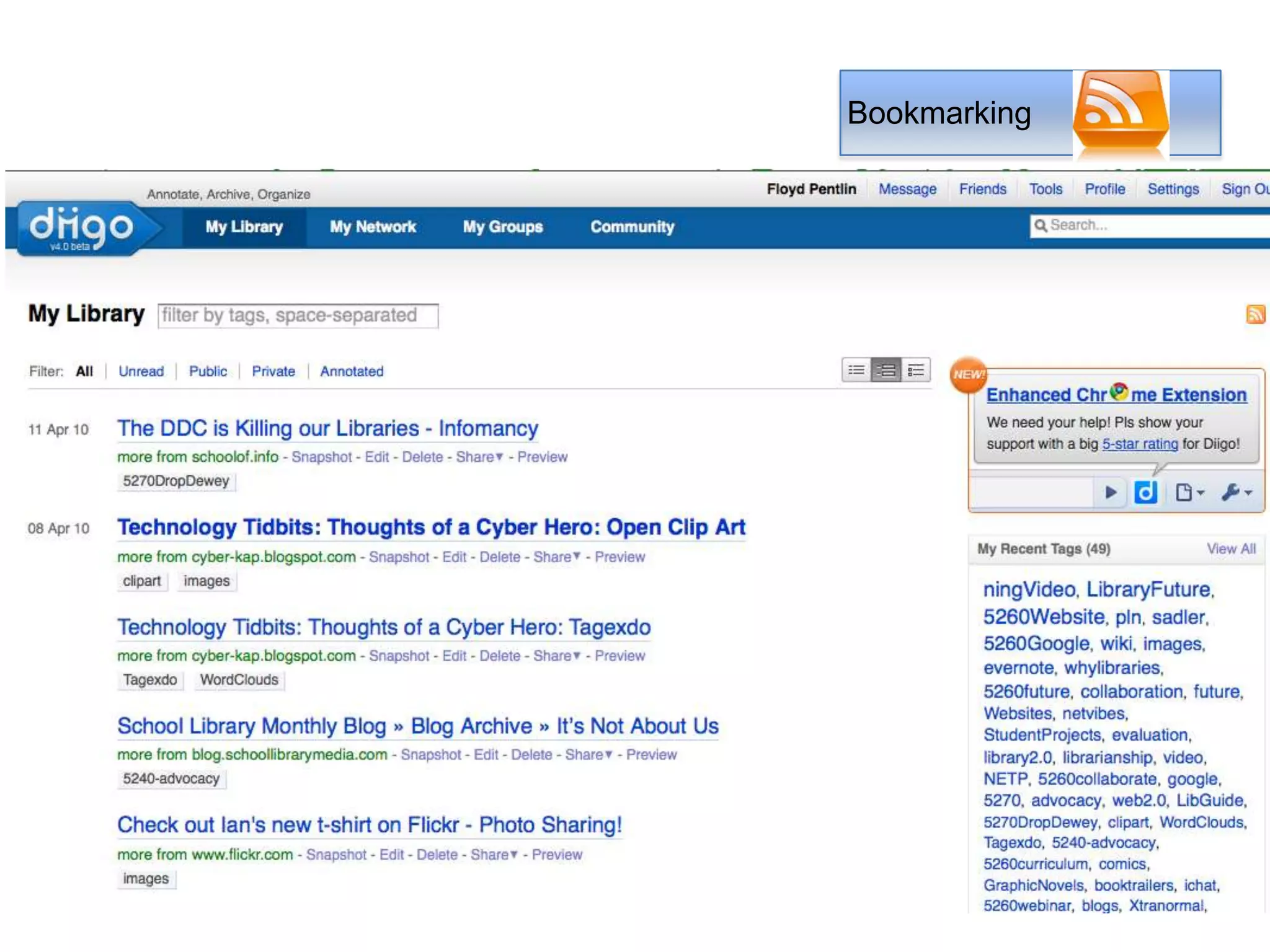Filter bookmarks by Unread

(x=141, y=371)
